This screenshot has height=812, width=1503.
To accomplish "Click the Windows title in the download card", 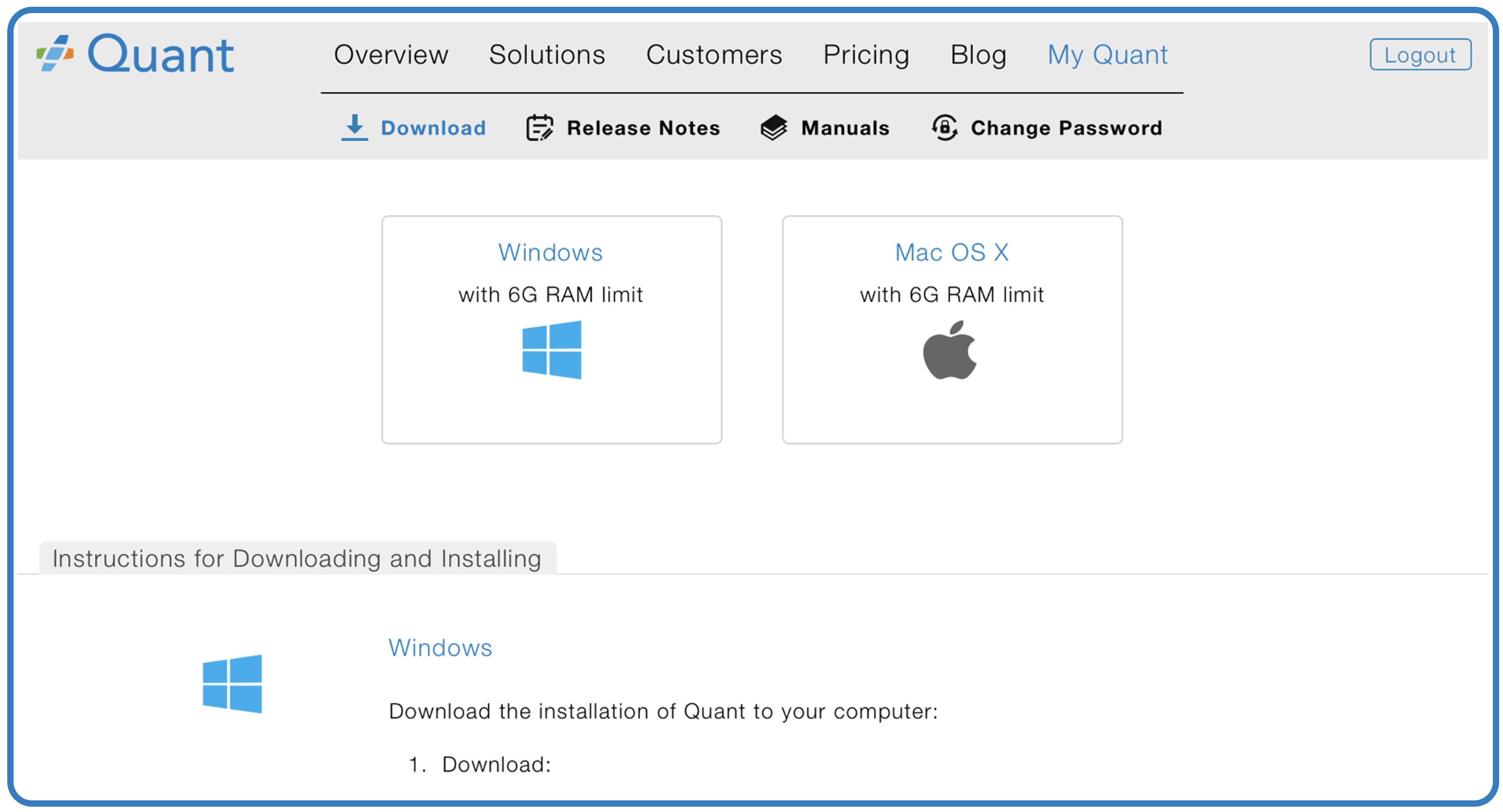I will 550,252.
